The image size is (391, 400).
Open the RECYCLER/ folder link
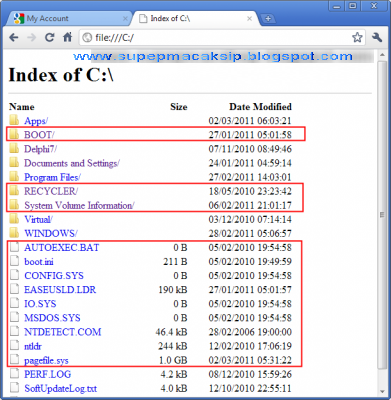pyautogui.click(x=51, y=191)
